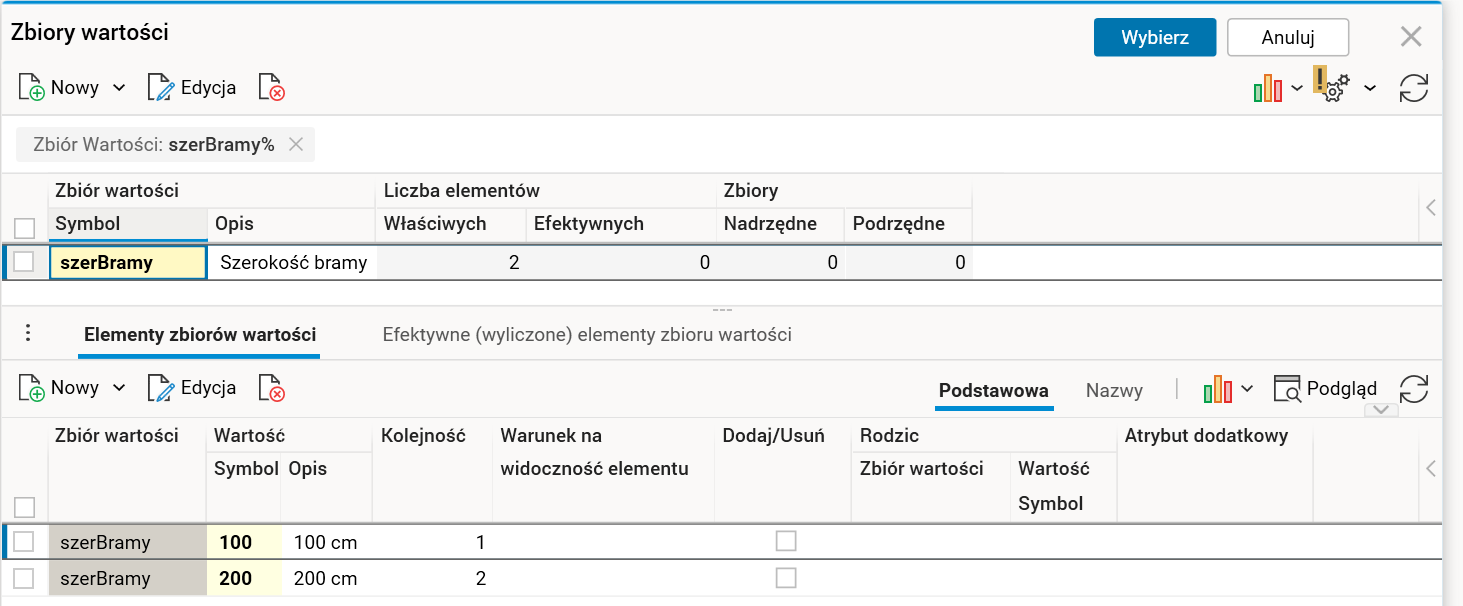Enable Dodaj/Usuń for value 200
1463x606 pixels.
point(786,577)
